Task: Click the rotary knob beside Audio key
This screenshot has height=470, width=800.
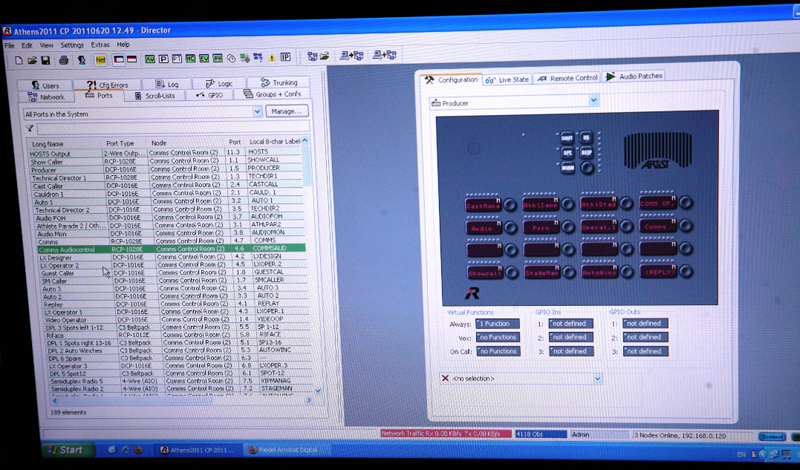Action: pyautogui.click(x=510, y=228)
